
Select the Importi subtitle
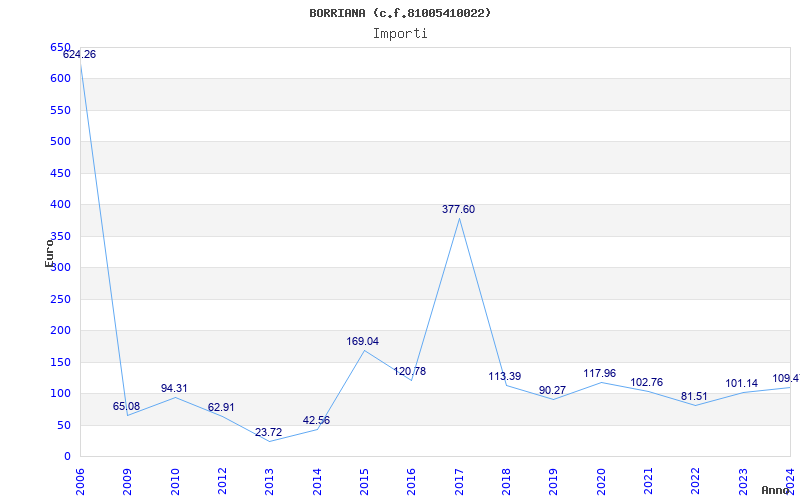[x=400, y=33]
